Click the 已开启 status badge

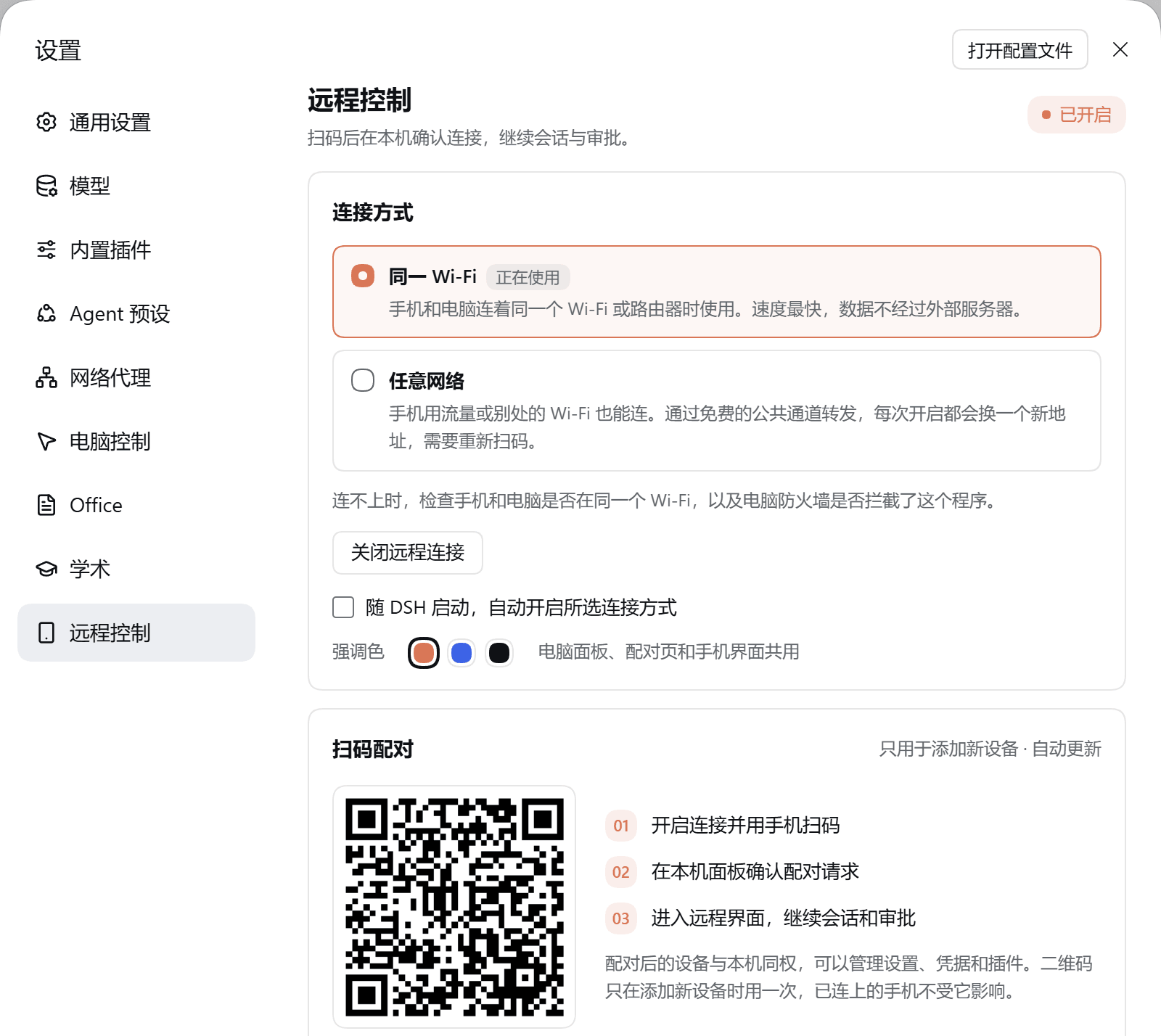click(x=1077, y=115)
